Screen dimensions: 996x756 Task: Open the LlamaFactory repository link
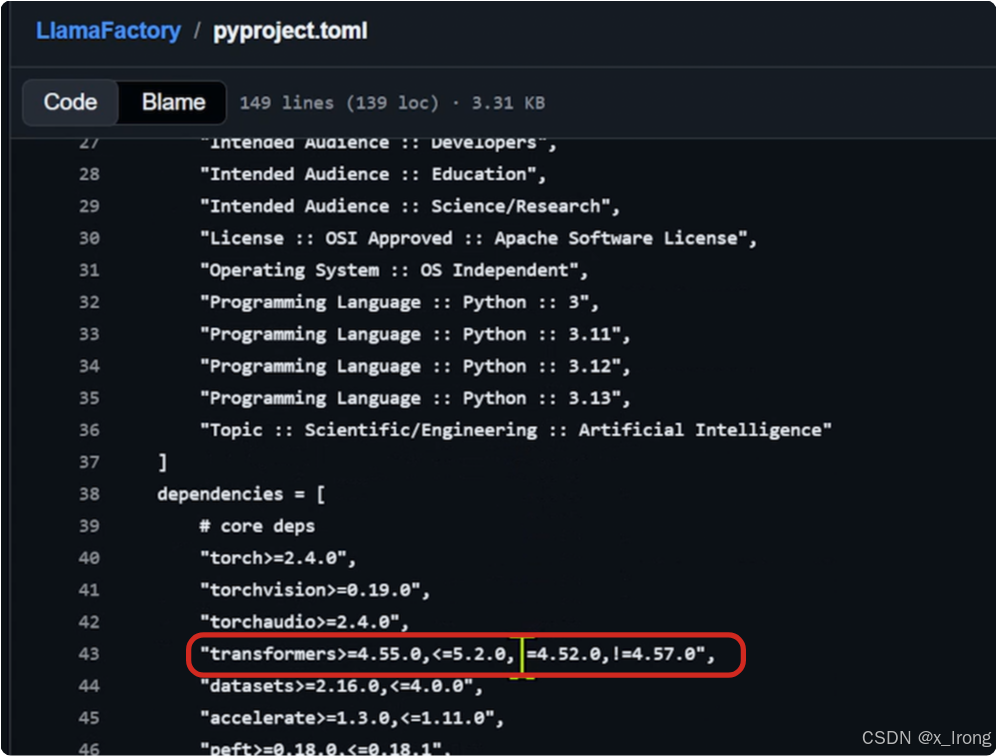click(x=108, y=31)
